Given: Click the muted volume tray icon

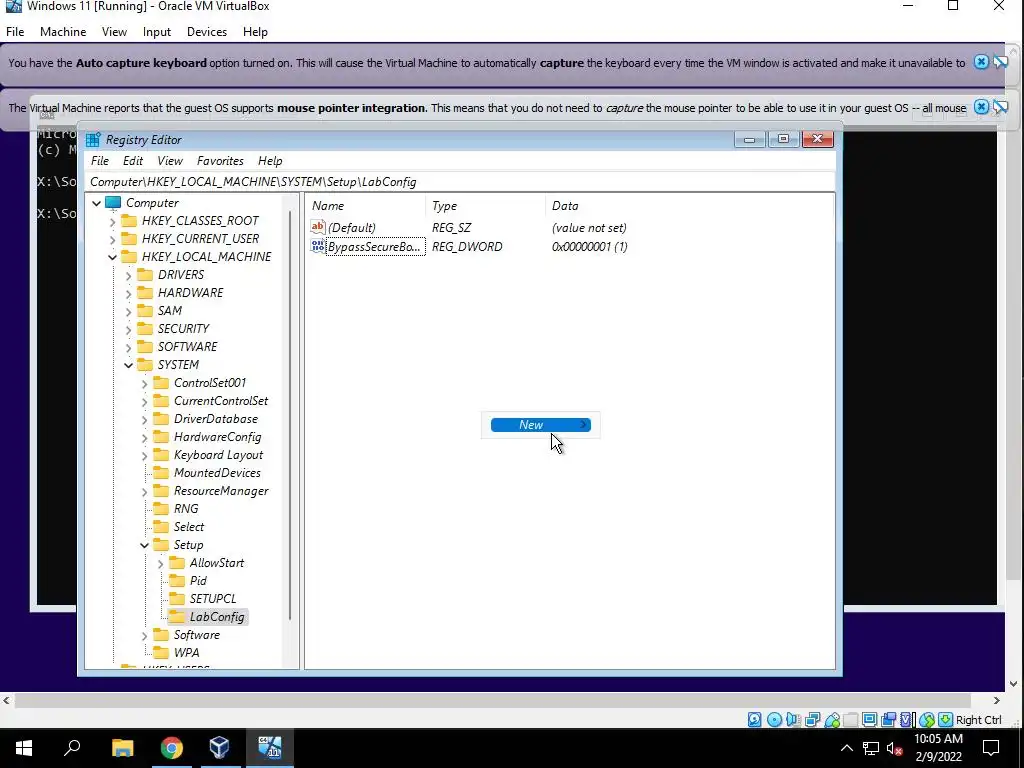Looking at the screenshot, I should [894, 748].
